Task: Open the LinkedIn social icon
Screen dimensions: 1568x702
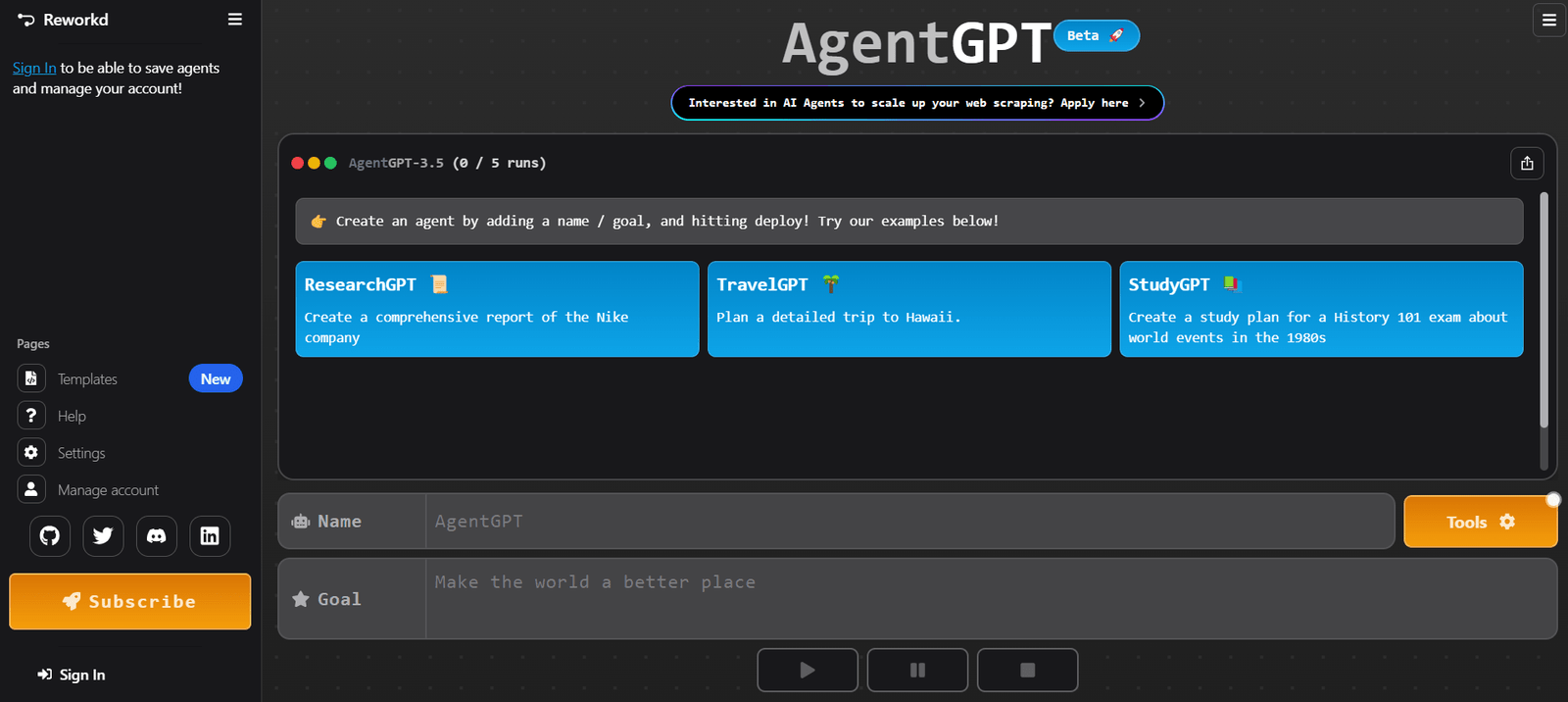Action: click(x=210, y=536)
